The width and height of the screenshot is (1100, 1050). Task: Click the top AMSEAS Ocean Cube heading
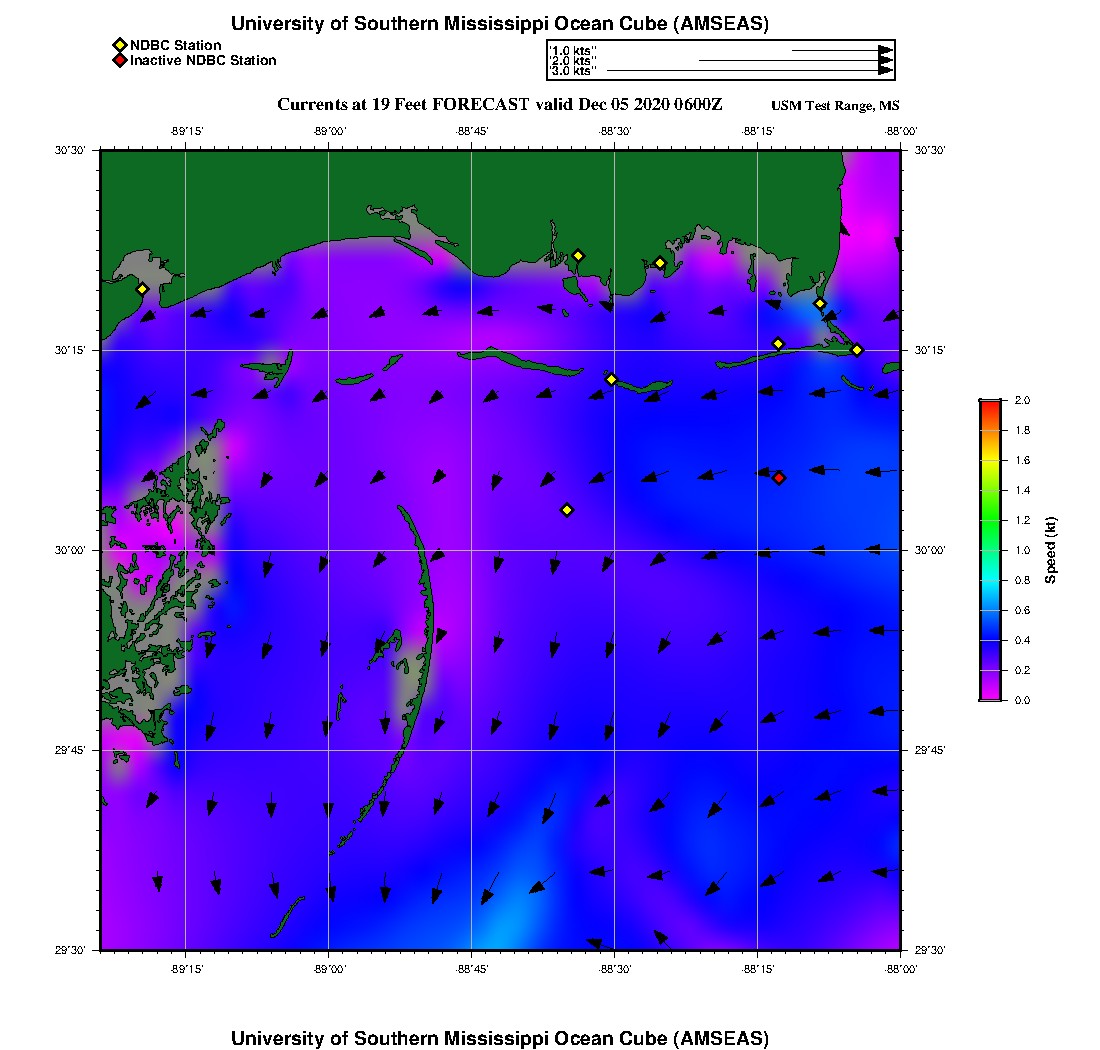(x=499, y=24)
